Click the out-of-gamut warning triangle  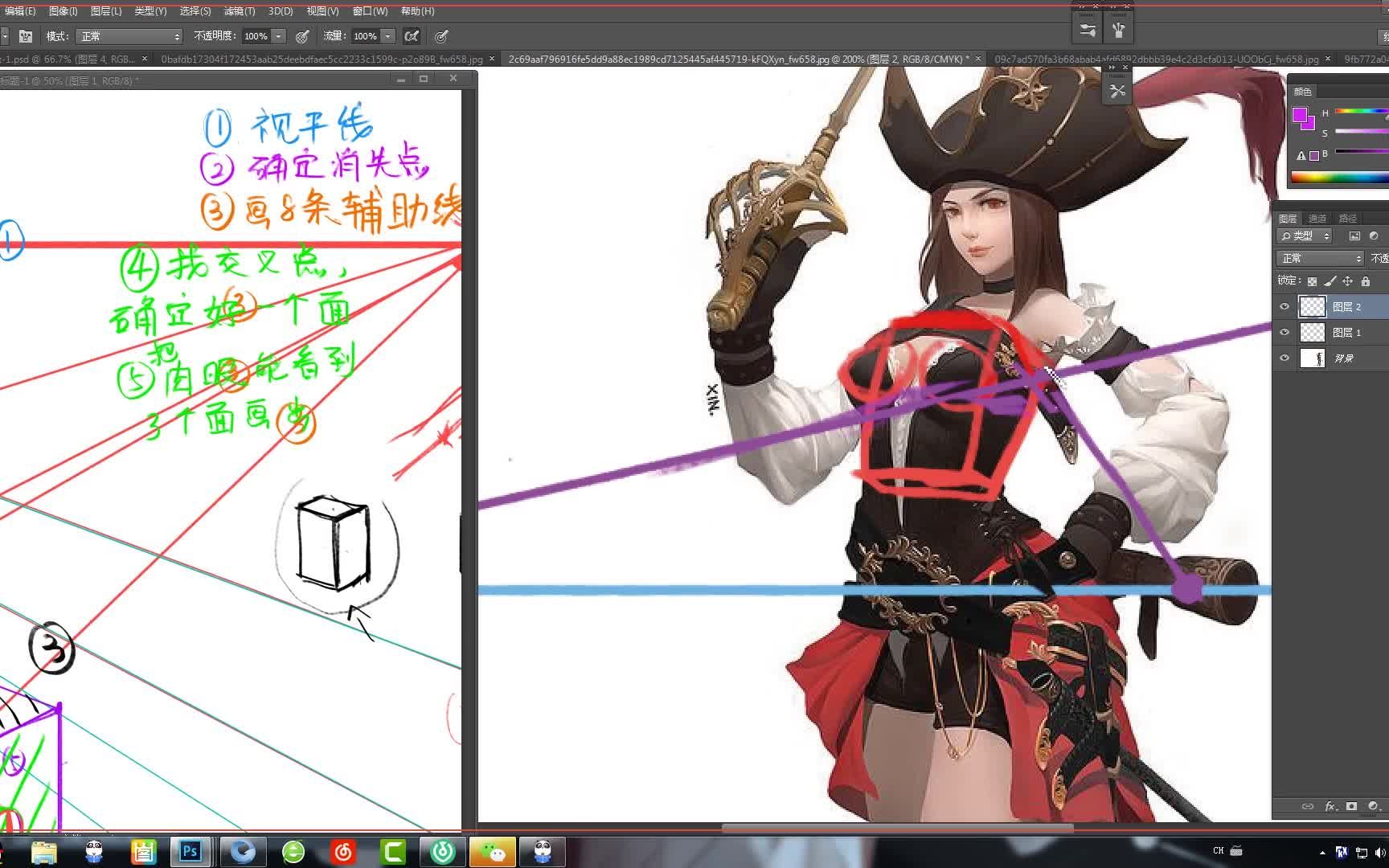tap(1301, 155)
